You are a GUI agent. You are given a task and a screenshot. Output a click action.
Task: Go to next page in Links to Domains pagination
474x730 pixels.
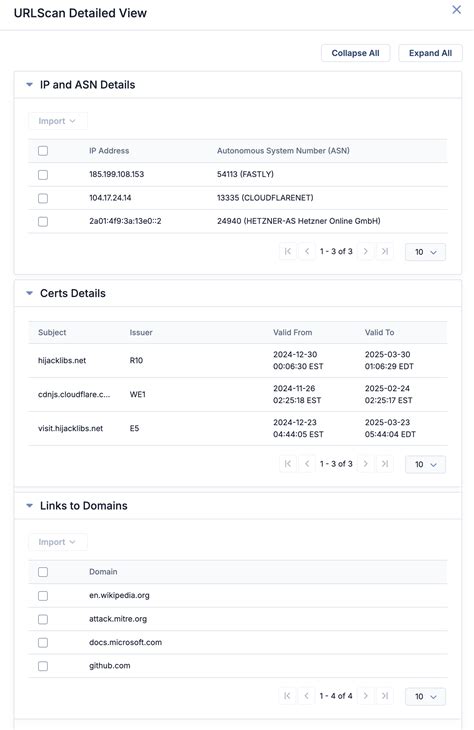366,696
